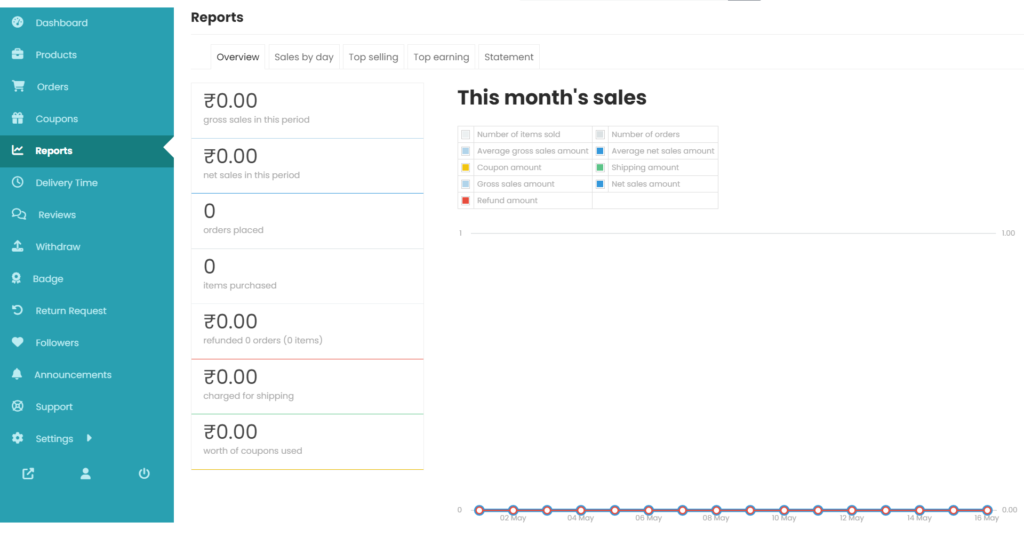The height and width of the screenshot is (538, 1024).
Task: Expand the Settings submenu arrow
Action: (x=89, y=438)
